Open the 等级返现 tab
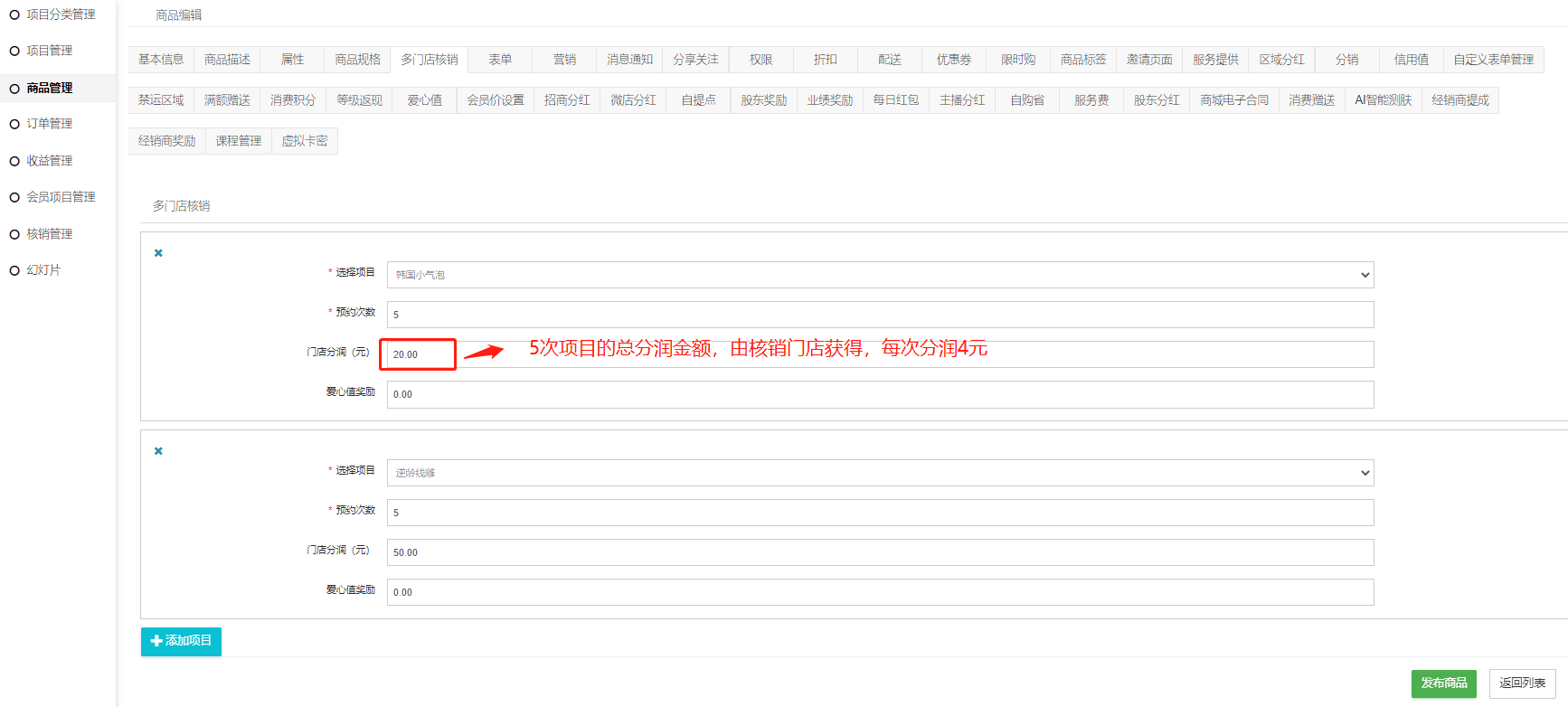 [x=359, y=100]
